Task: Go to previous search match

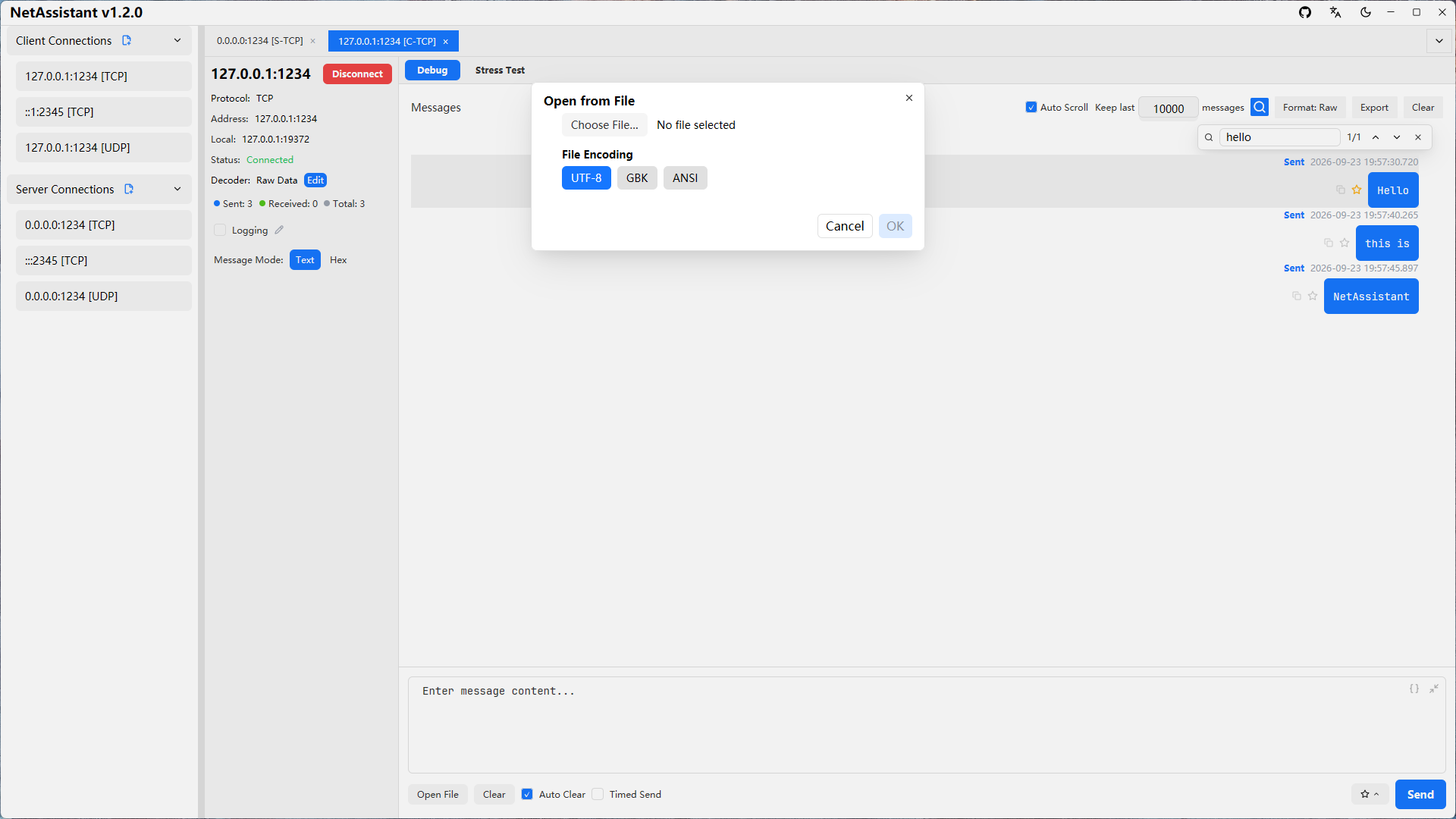Action: click(x=1376, y=137)
